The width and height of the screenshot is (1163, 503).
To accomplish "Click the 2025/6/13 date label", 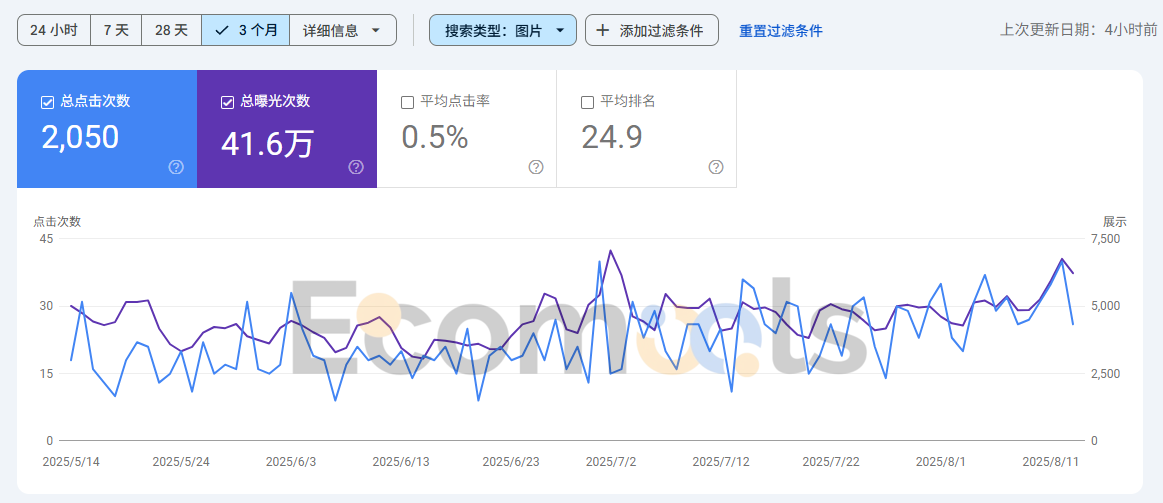I will (401, 461).
